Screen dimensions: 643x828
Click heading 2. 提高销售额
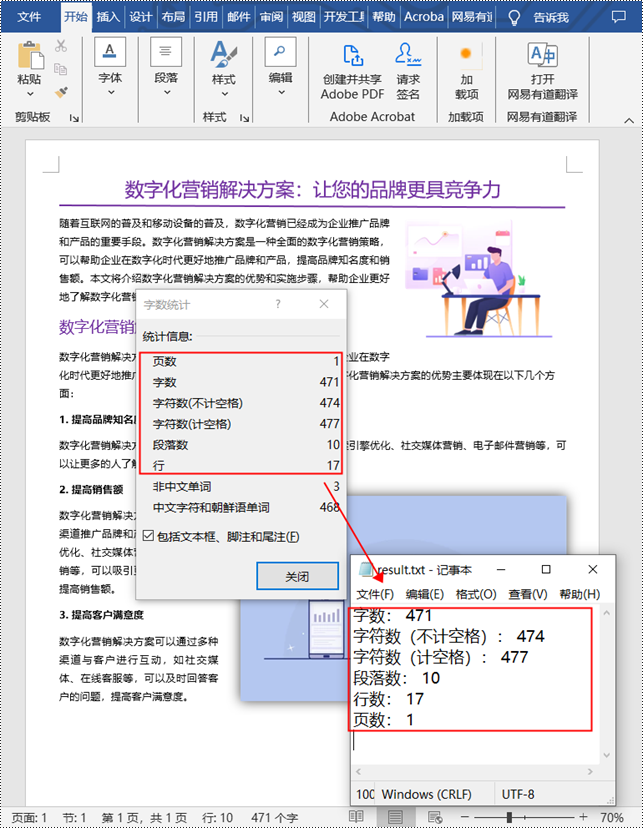91,490
